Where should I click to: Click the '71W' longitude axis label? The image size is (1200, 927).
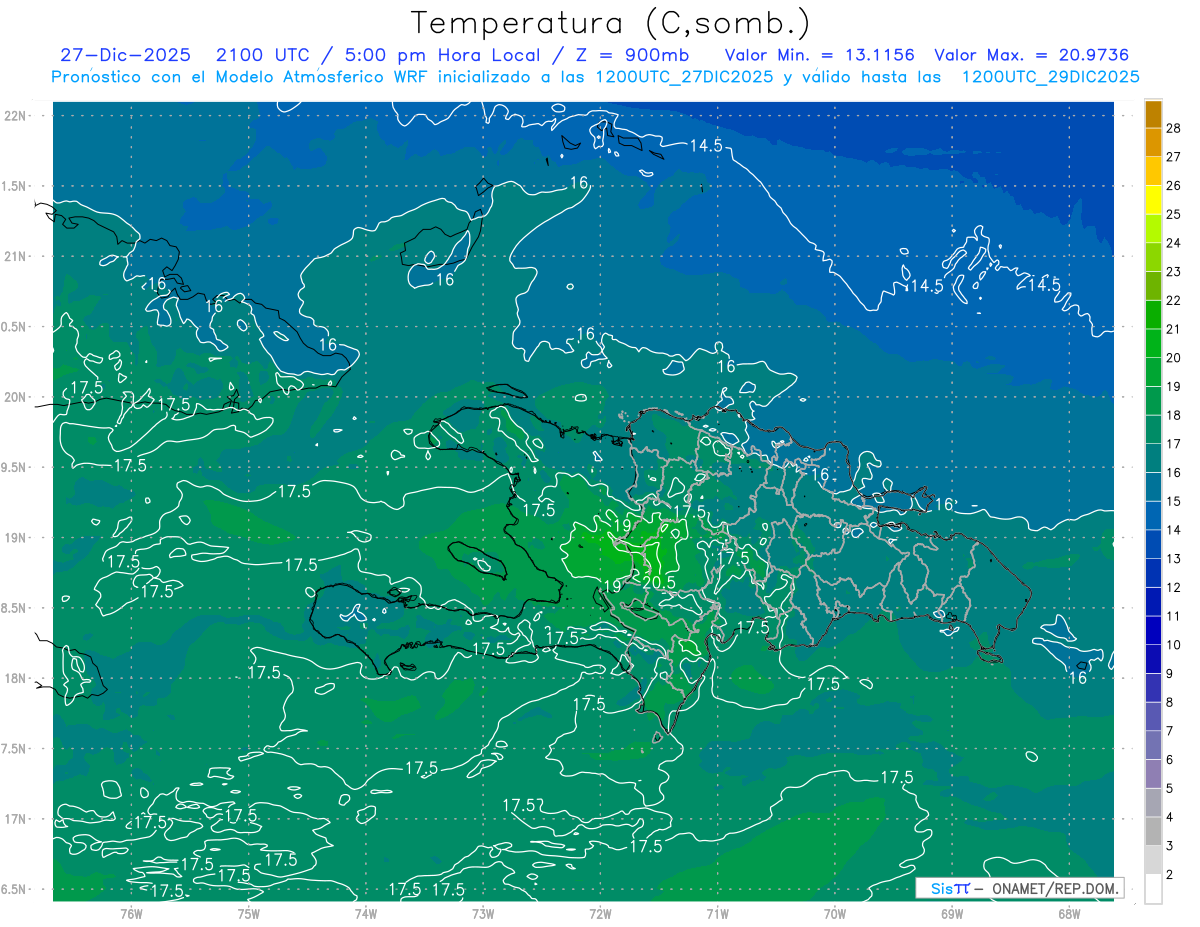coord(717,914)
